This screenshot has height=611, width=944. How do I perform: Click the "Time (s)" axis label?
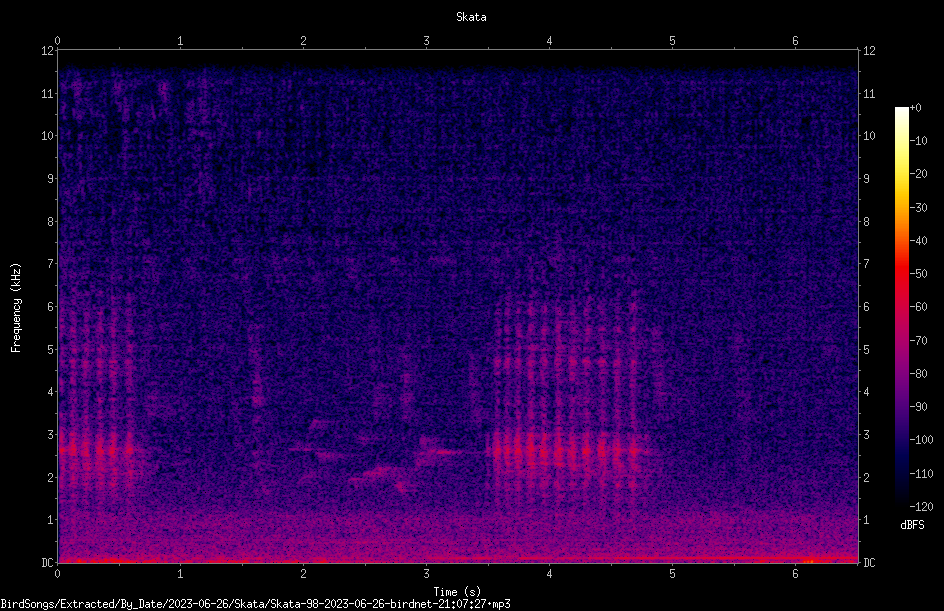(457, 592)
